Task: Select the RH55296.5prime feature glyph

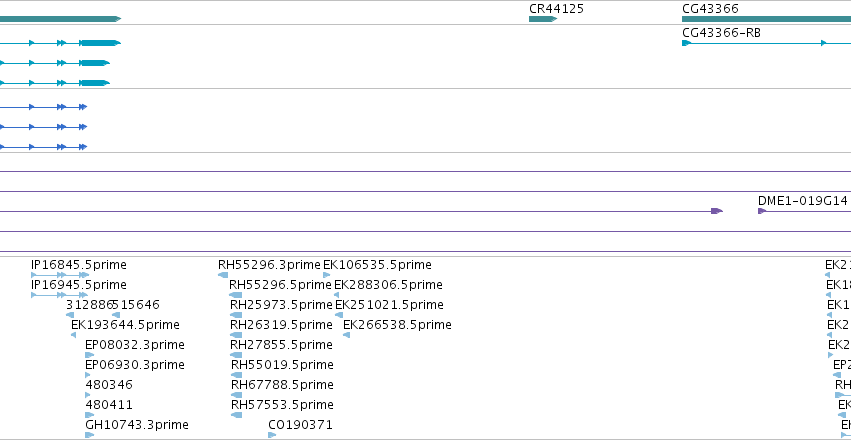Action: pyautogui.click(x=236, y=295)
